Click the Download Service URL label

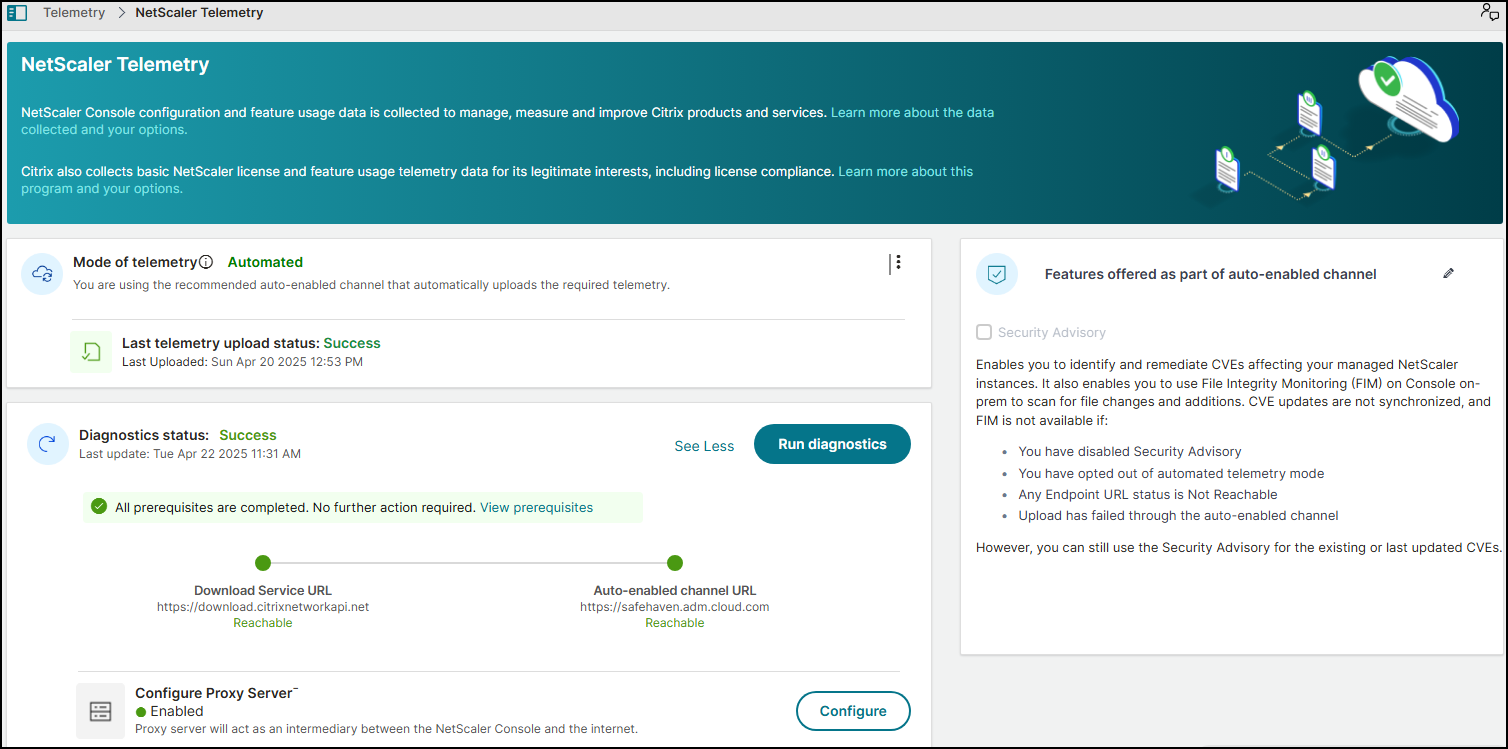pyautogui.click(x=263, y=590)
